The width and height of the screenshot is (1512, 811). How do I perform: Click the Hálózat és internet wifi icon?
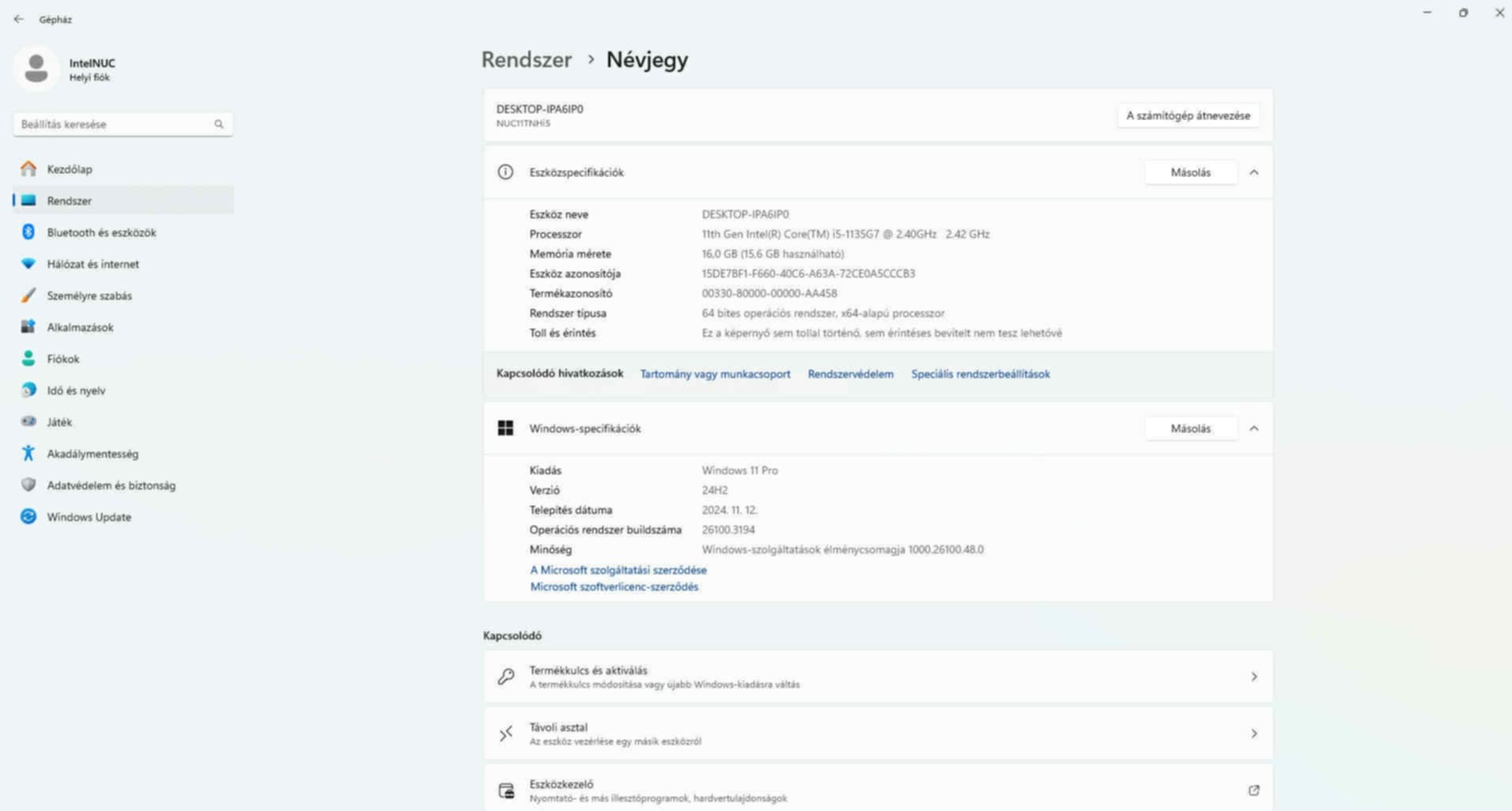[x=28, y=263]
